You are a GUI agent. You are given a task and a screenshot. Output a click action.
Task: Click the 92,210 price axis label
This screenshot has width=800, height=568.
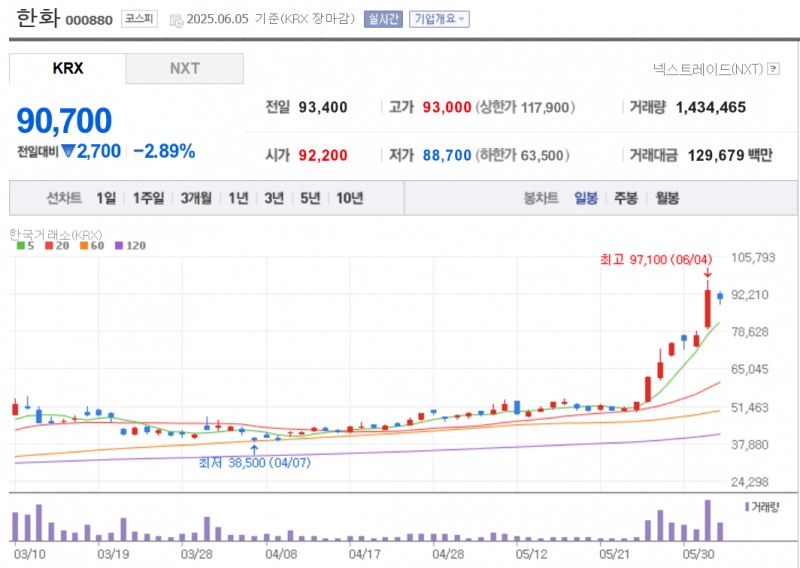[749, 294]
